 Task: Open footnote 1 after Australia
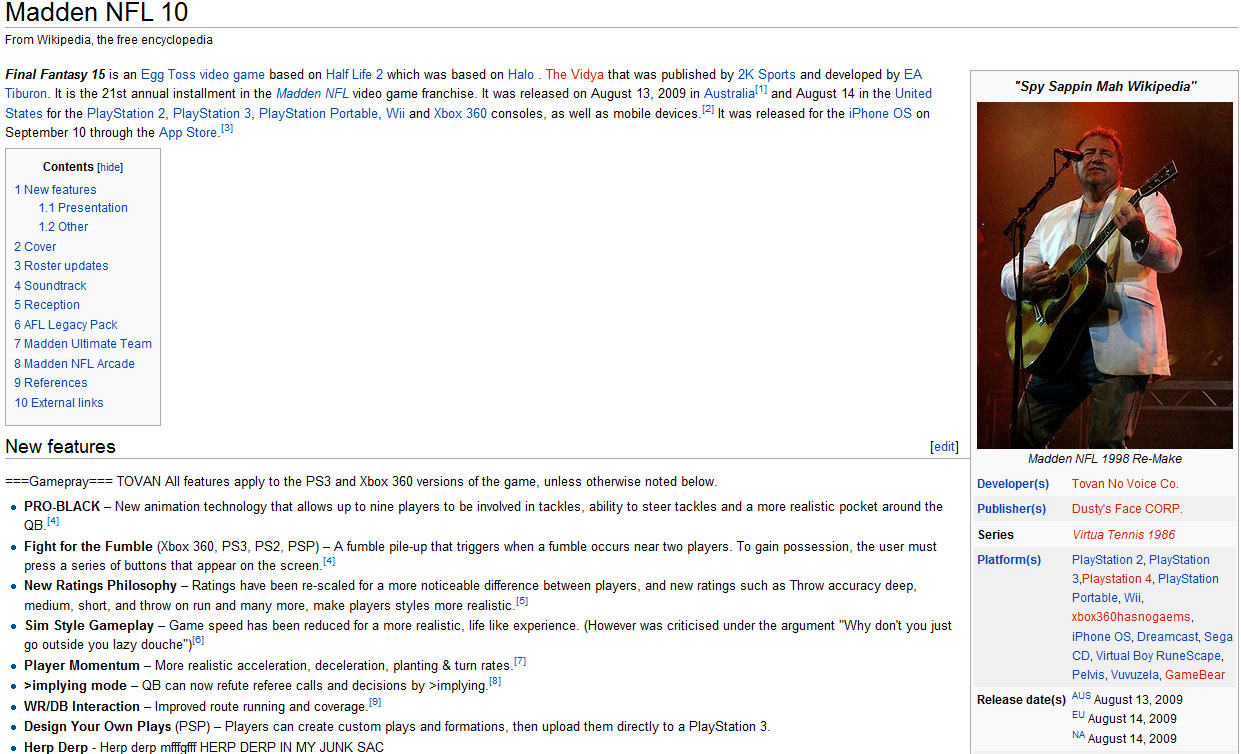coord(762,89)
